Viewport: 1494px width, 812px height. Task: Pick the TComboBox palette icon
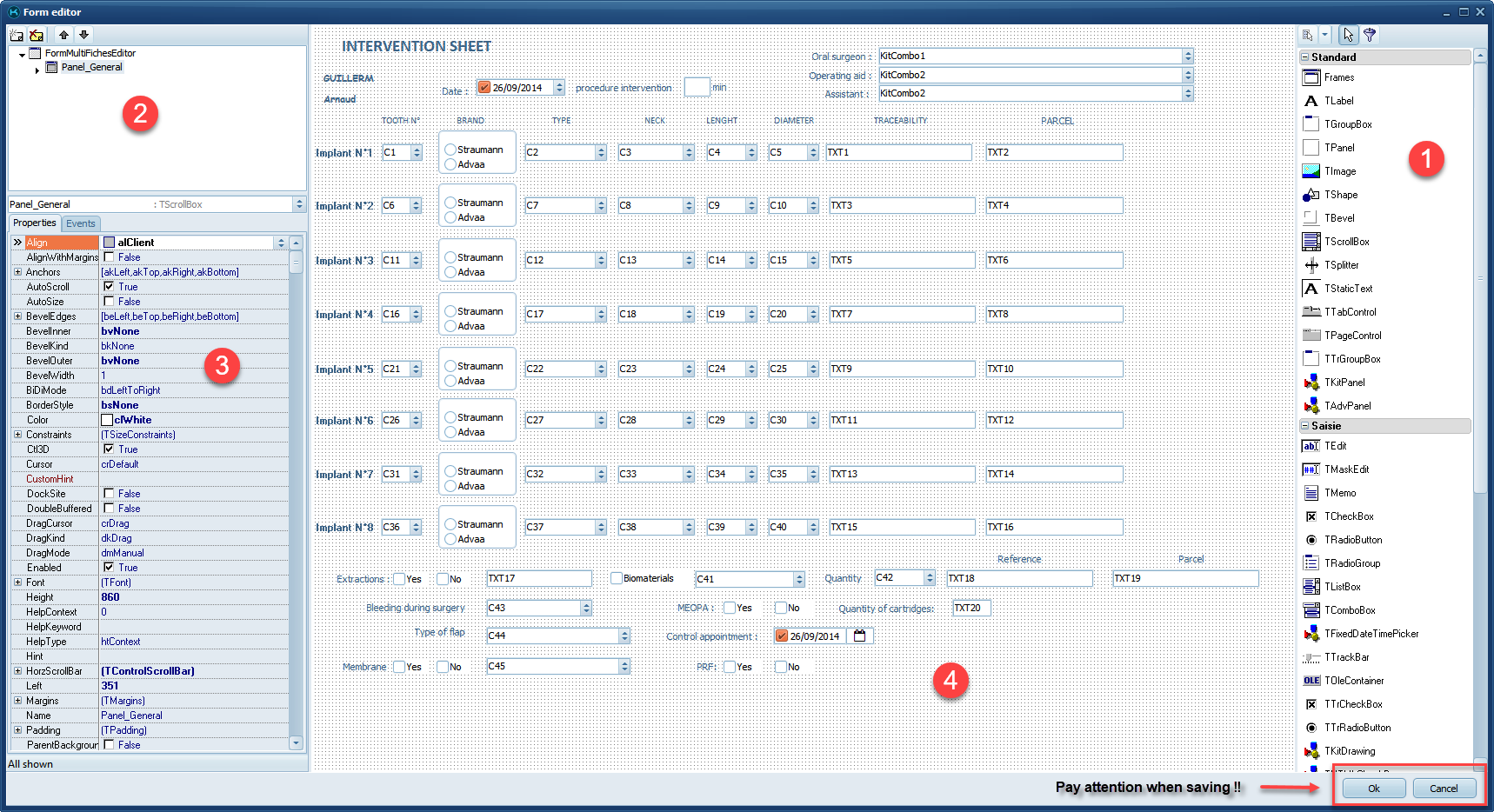(1311, 610)
